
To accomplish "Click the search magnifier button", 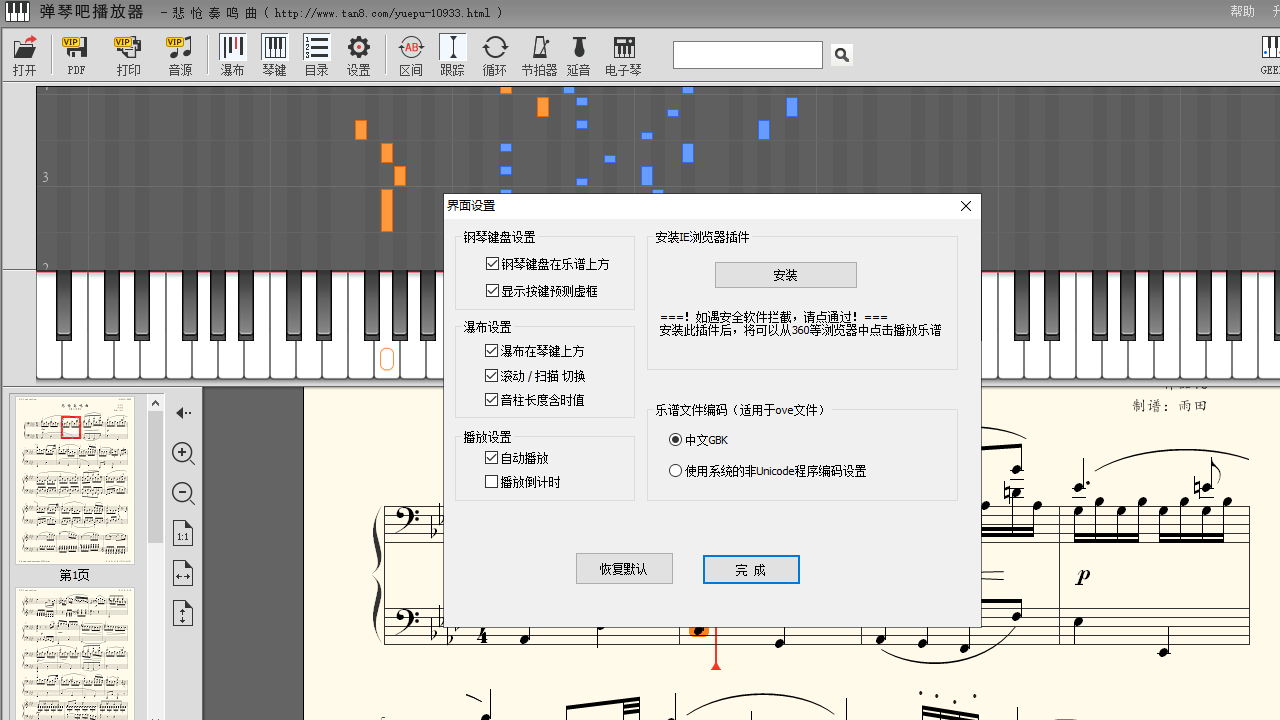I will tap(842, 55).
